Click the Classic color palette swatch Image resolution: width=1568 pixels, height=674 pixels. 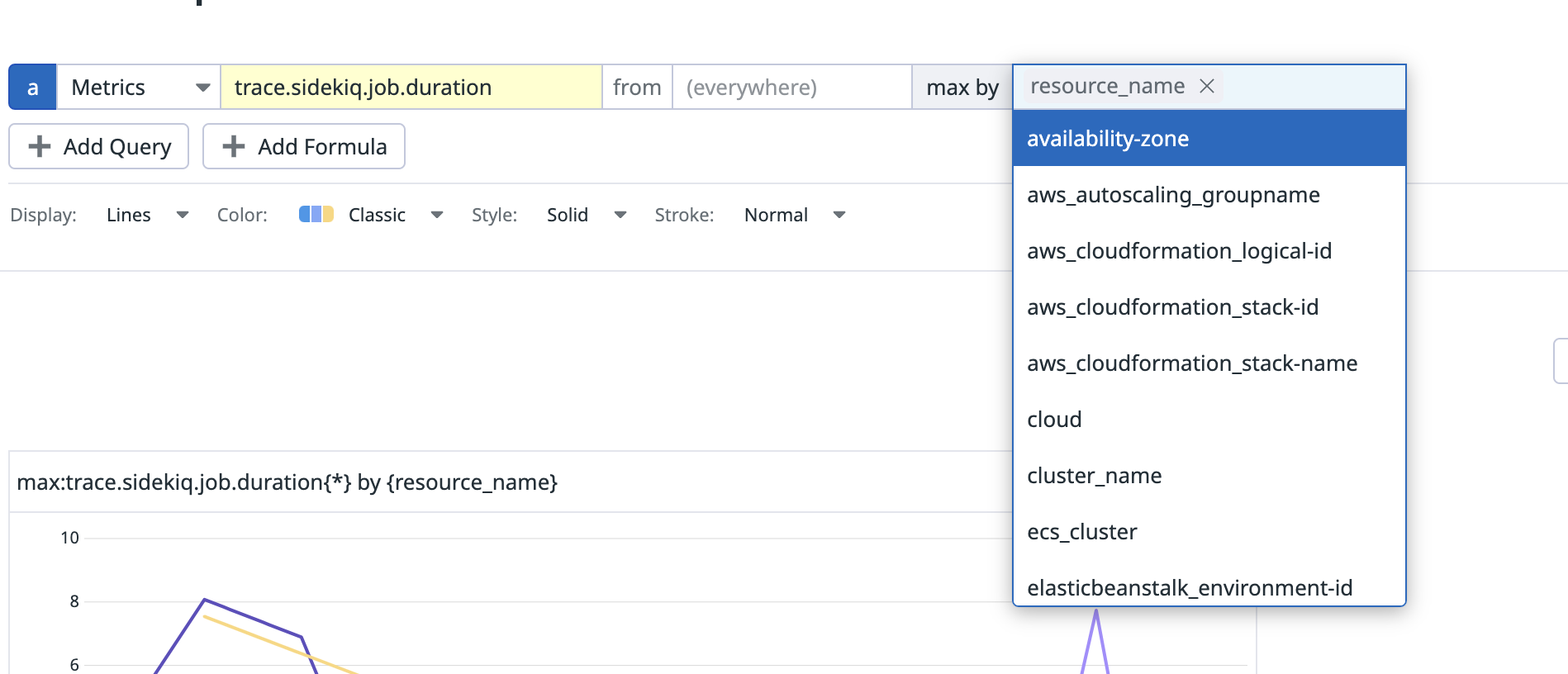click(x=316, y=215)
